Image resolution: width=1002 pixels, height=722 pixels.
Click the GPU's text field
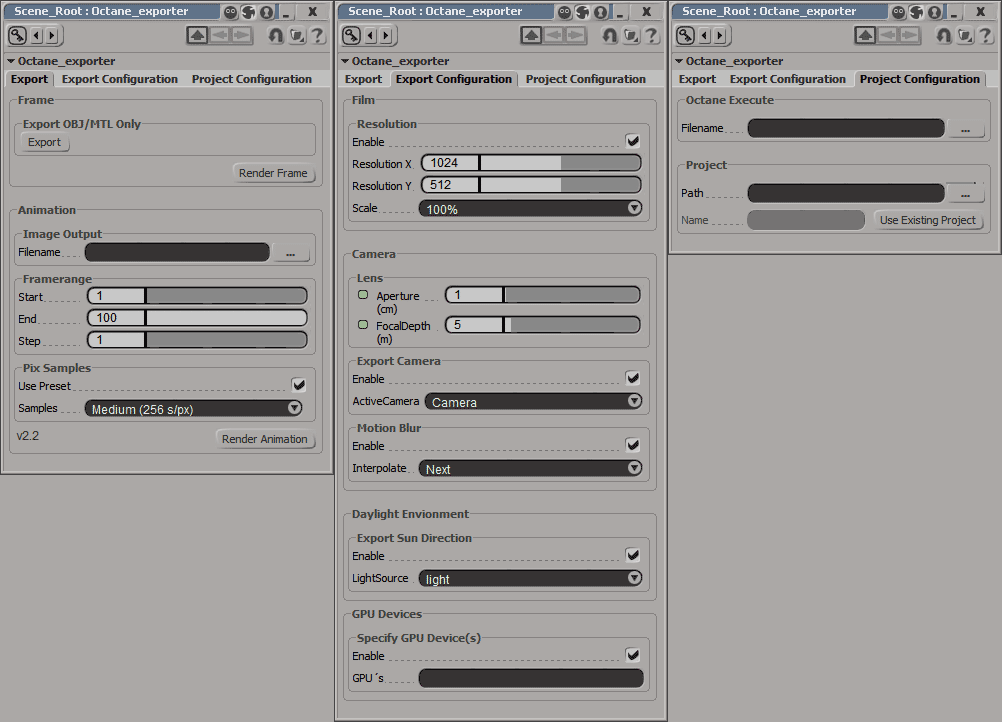pos(530,678)
